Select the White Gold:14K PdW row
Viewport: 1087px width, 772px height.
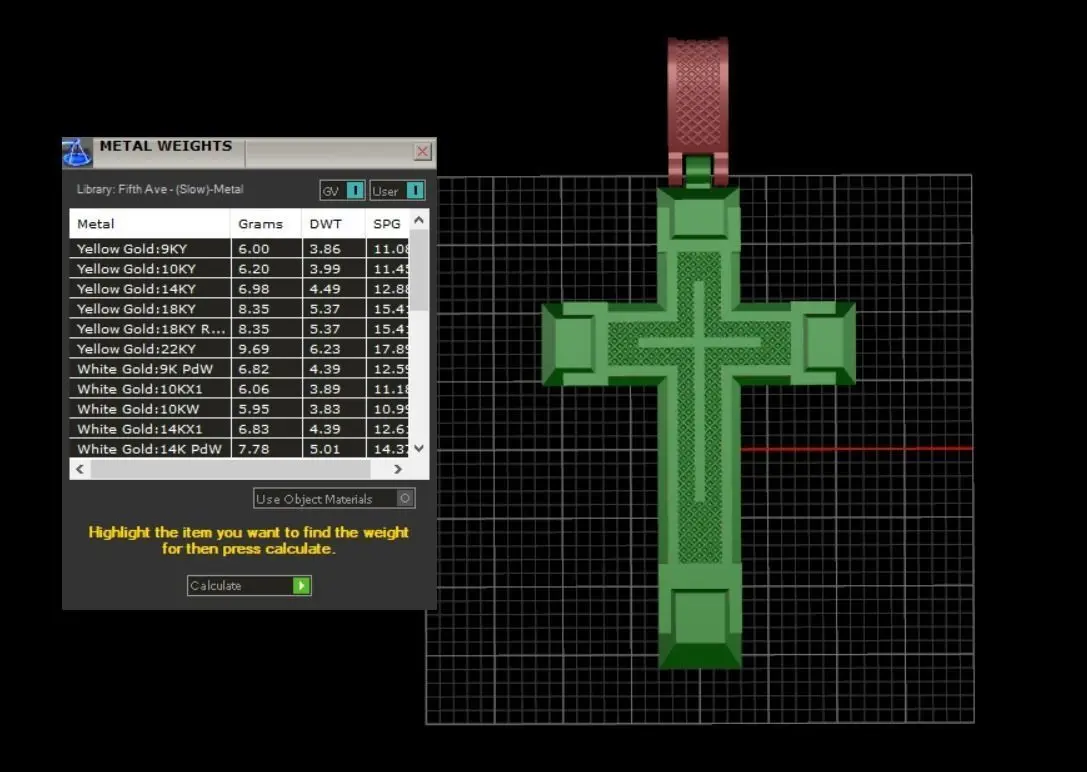(x=239, y=449)
